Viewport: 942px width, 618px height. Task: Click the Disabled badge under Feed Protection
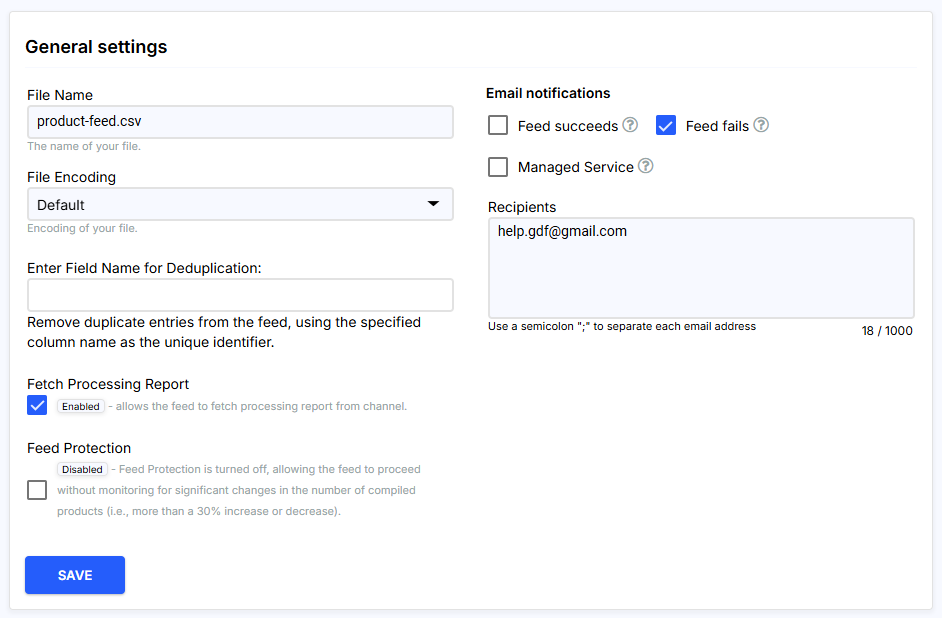(81, 469)
